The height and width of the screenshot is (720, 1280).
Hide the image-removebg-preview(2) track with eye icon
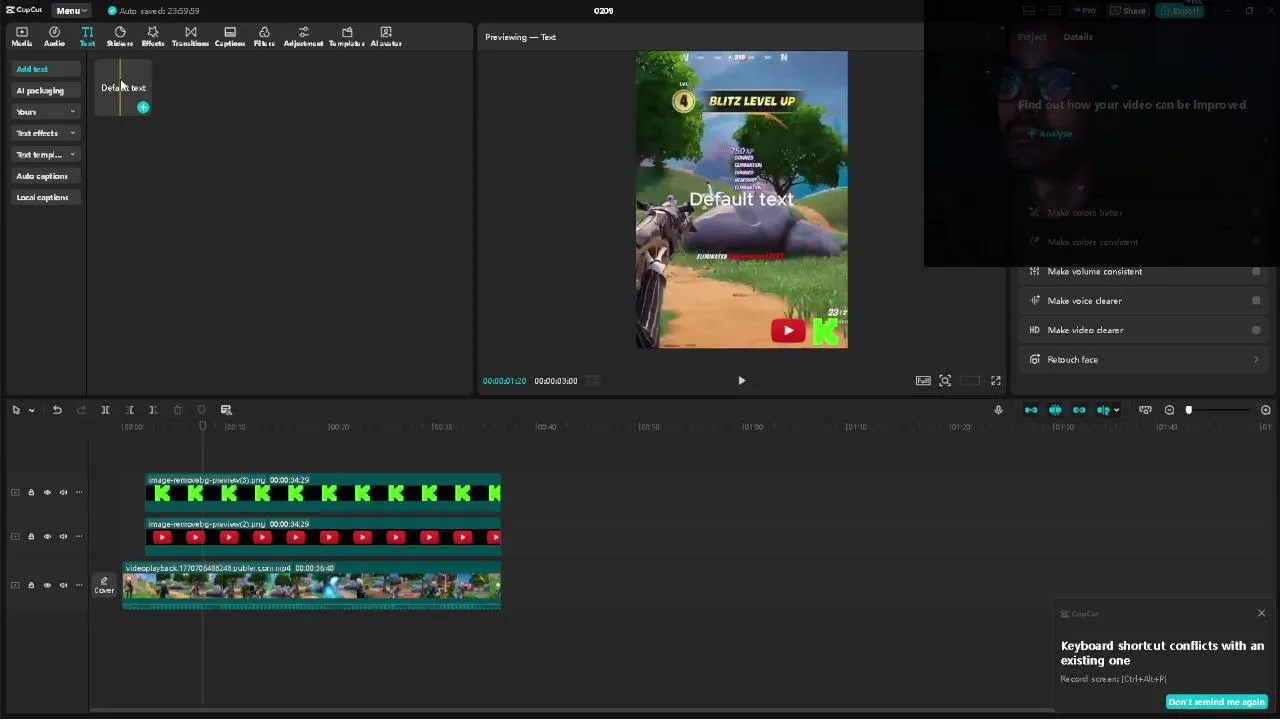47,536
